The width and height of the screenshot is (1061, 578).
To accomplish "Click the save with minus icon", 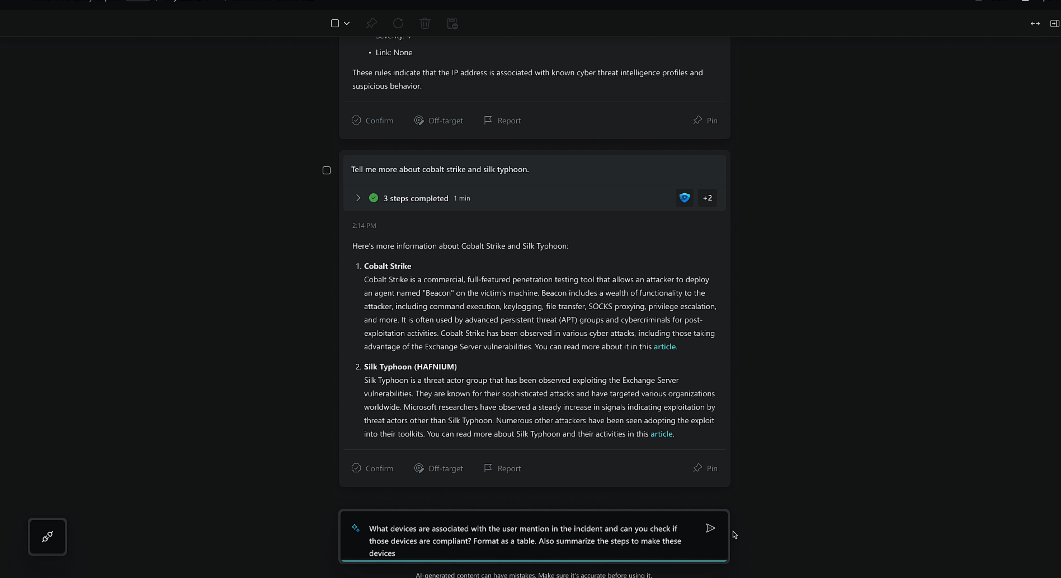I will pyautogui.click(x=453, y=23).
